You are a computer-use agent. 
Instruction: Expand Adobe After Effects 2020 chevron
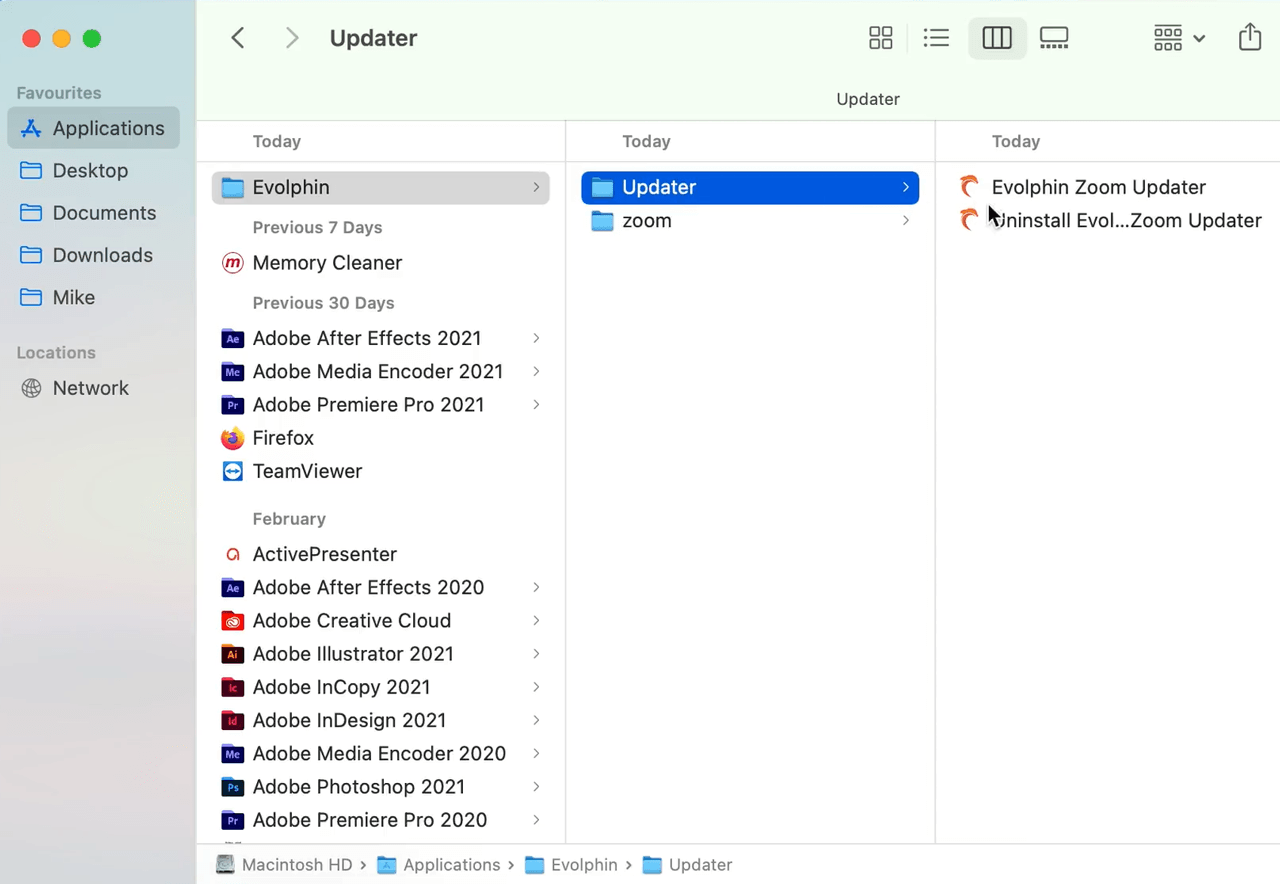537,587
